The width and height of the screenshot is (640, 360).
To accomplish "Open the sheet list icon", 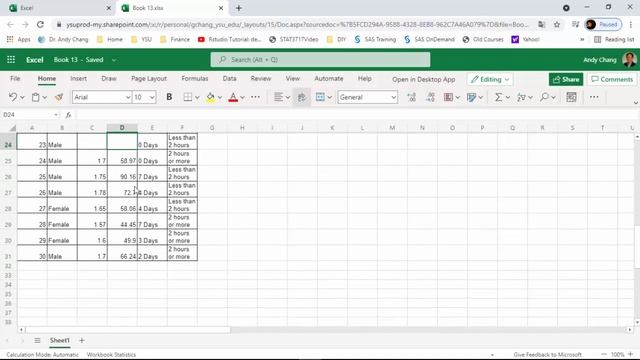I will [x=37, y=340].
